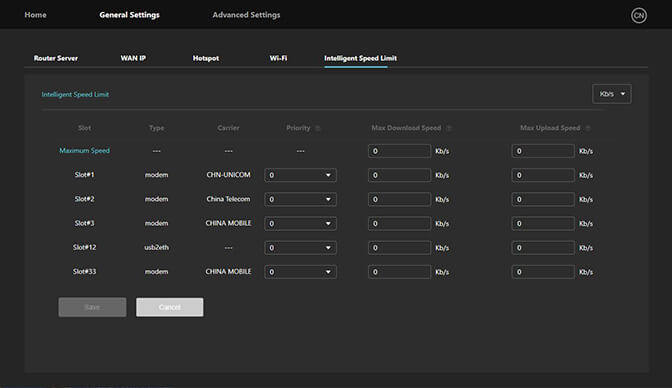
Task: Switch to the WAN IP tab
Action: click(133, 58)
